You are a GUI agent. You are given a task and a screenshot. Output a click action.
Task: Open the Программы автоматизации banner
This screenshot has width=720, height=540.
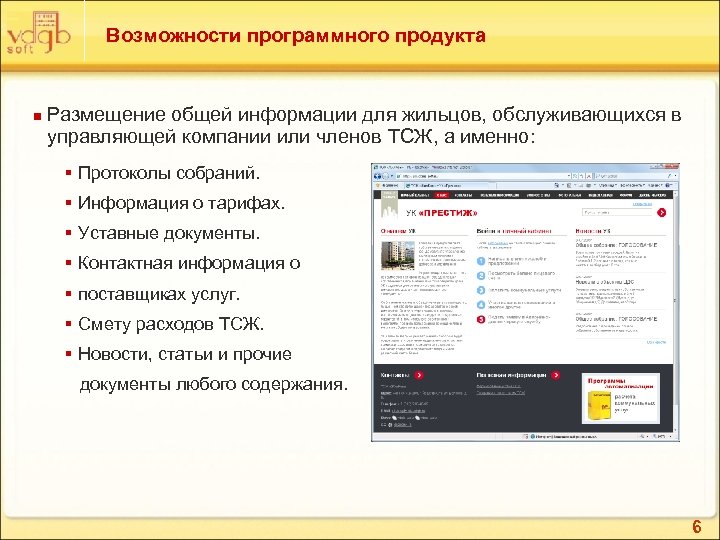point(621,398)
